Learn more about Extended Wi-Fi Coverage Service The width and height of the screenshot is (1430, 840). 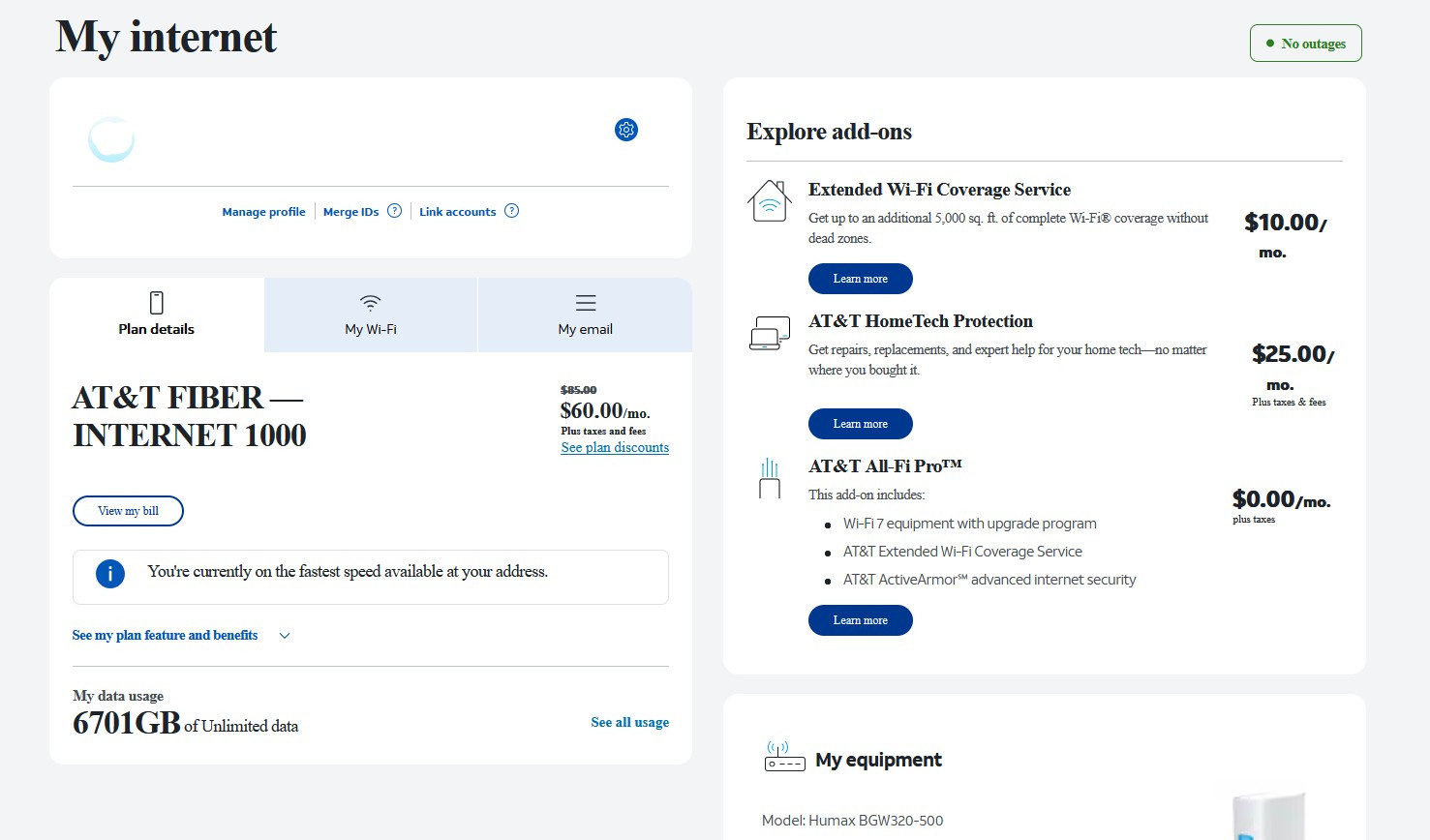tap(861, 279)
